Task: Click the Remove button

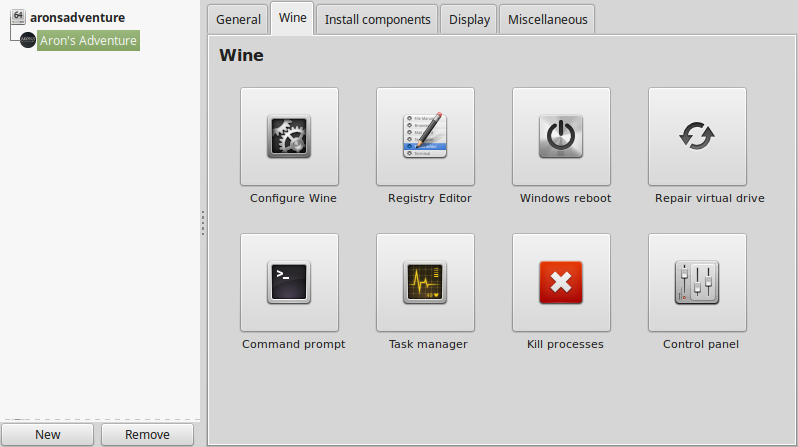Action: (x=148, y=435)
